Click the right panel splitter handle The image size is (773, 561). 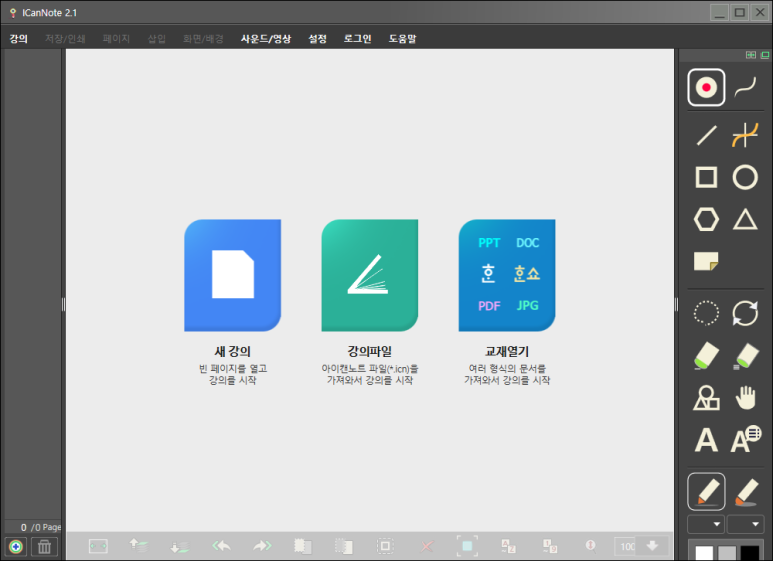[x=676, y=304]
